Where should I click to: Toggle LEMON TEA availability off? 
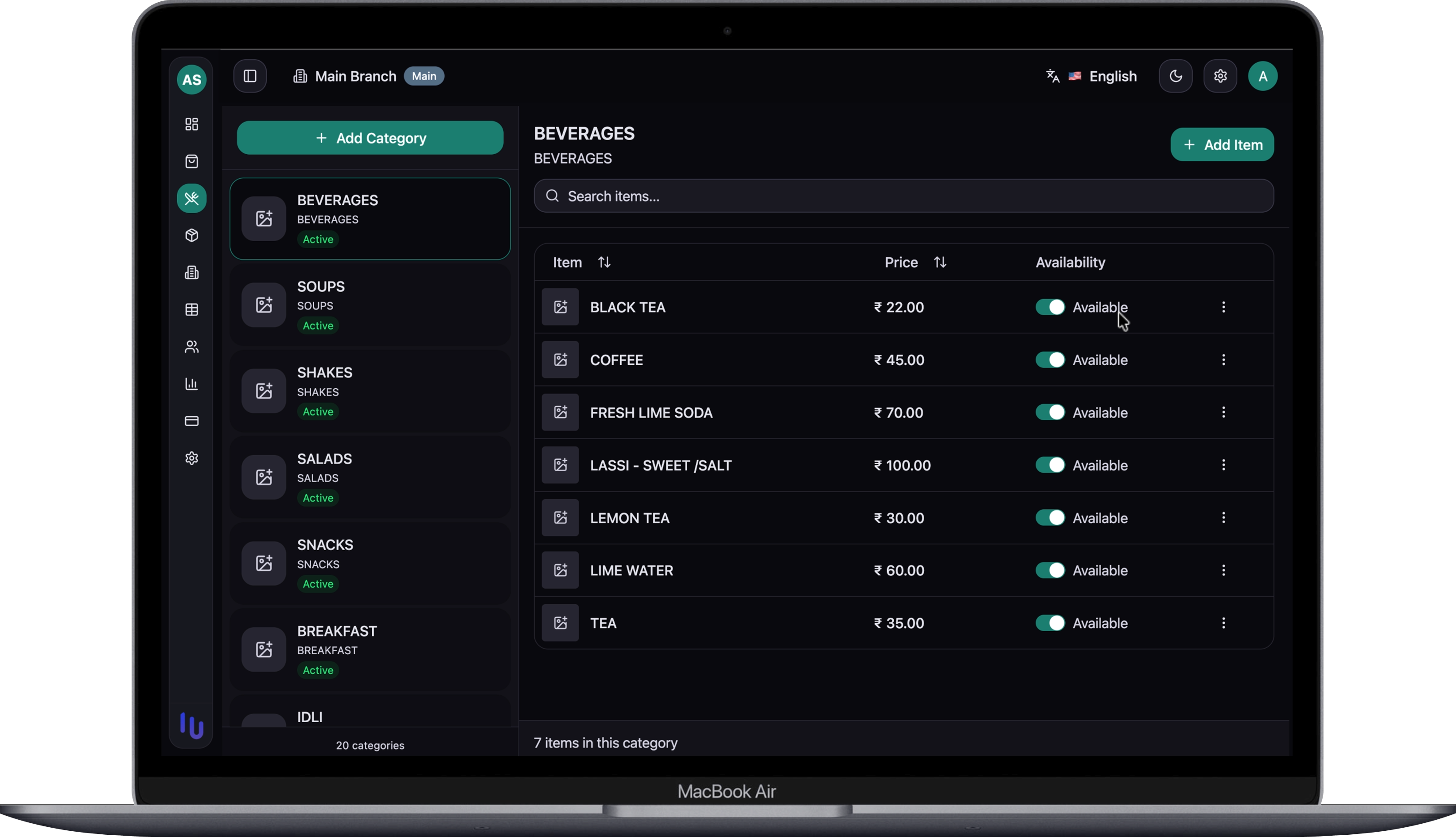coord(1050,518)
